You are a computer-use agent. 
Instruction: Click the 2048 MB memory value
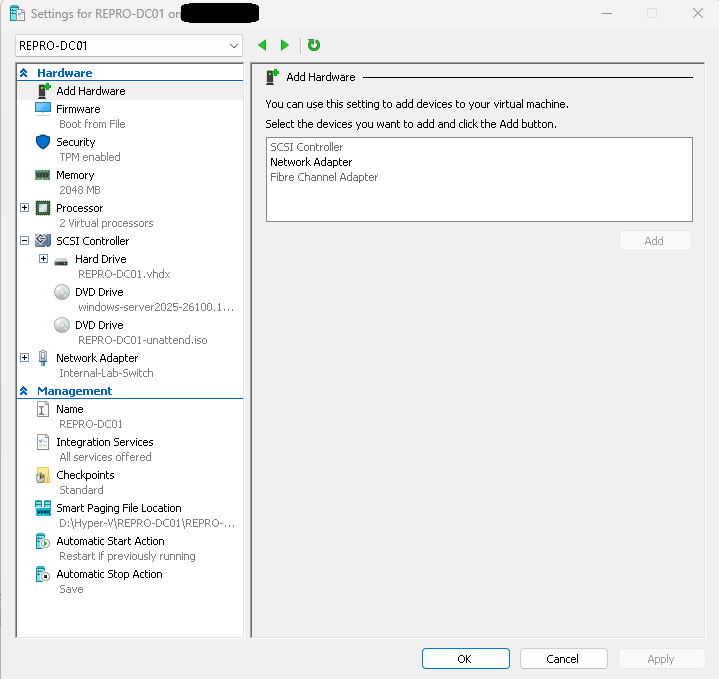(x=80, y=190)
